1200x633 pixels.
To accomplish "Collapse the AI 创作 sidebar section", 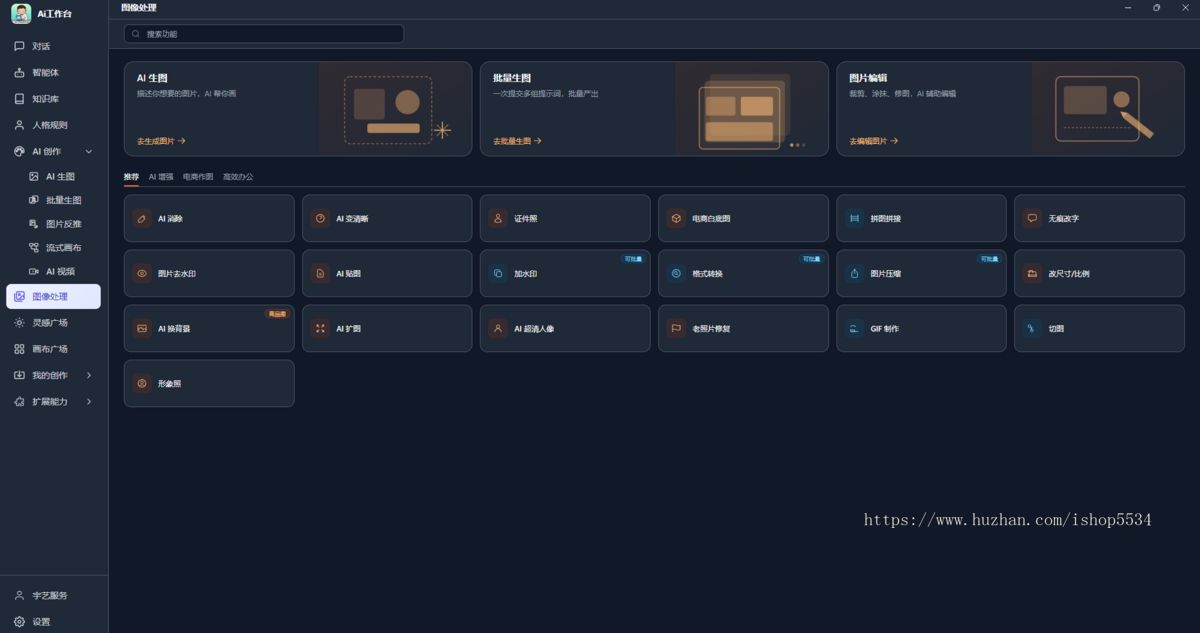I will click(x=89, y=152).
